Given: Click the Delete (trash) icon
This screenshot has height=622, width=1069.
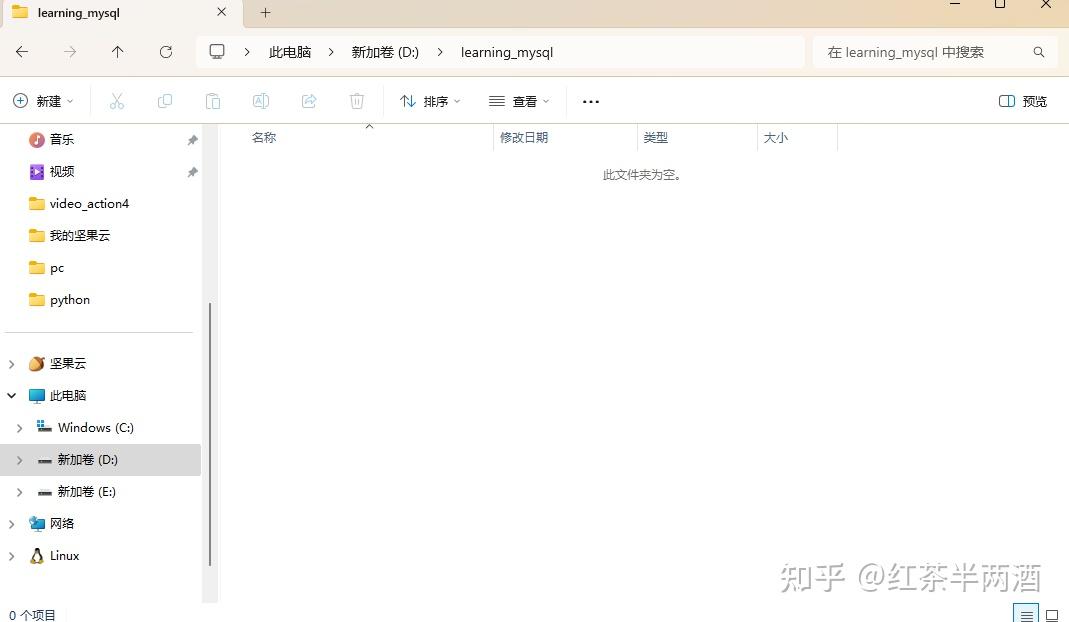Looking at the screenshot, I should (357, 100).
